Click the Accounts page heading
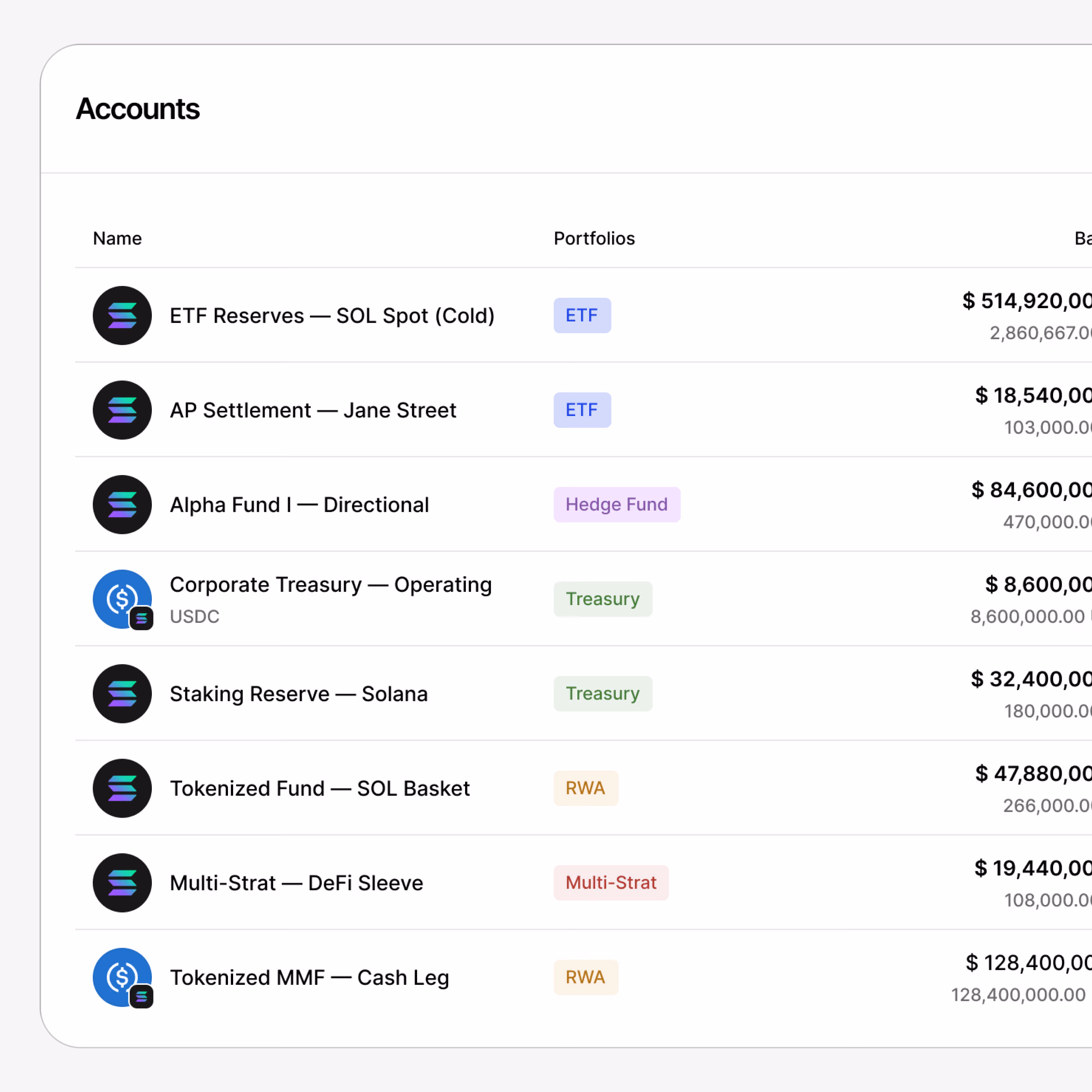 tap(138, 109)
